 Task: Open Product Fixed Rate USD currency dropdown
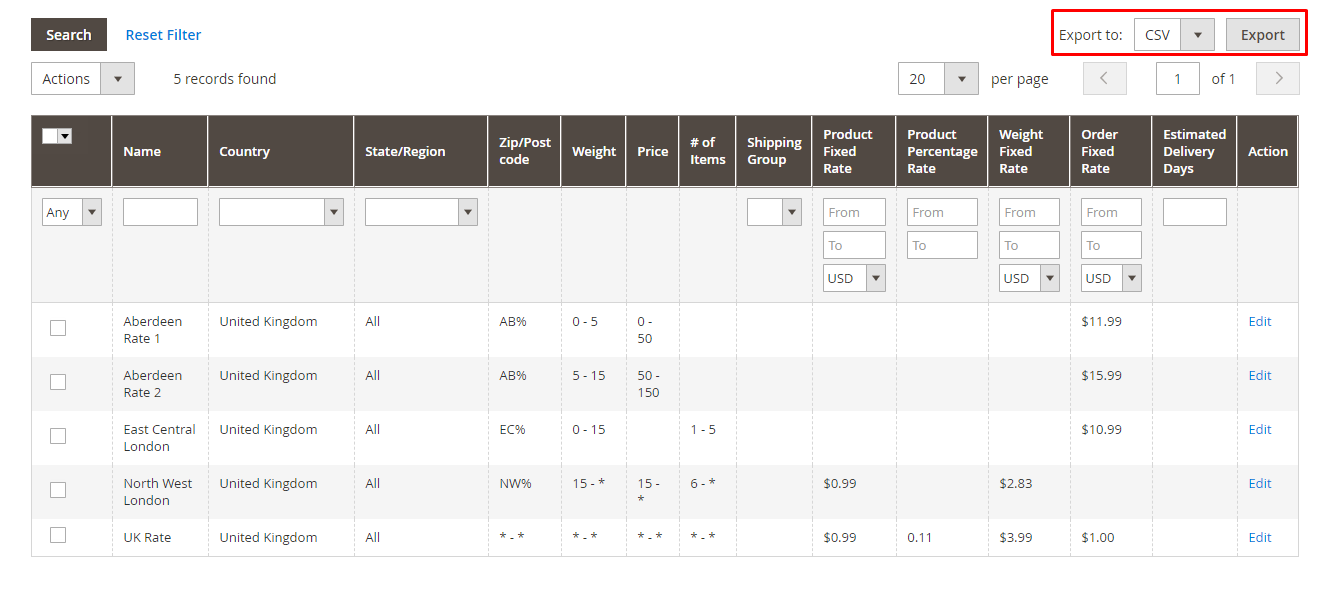pos(854,278)
